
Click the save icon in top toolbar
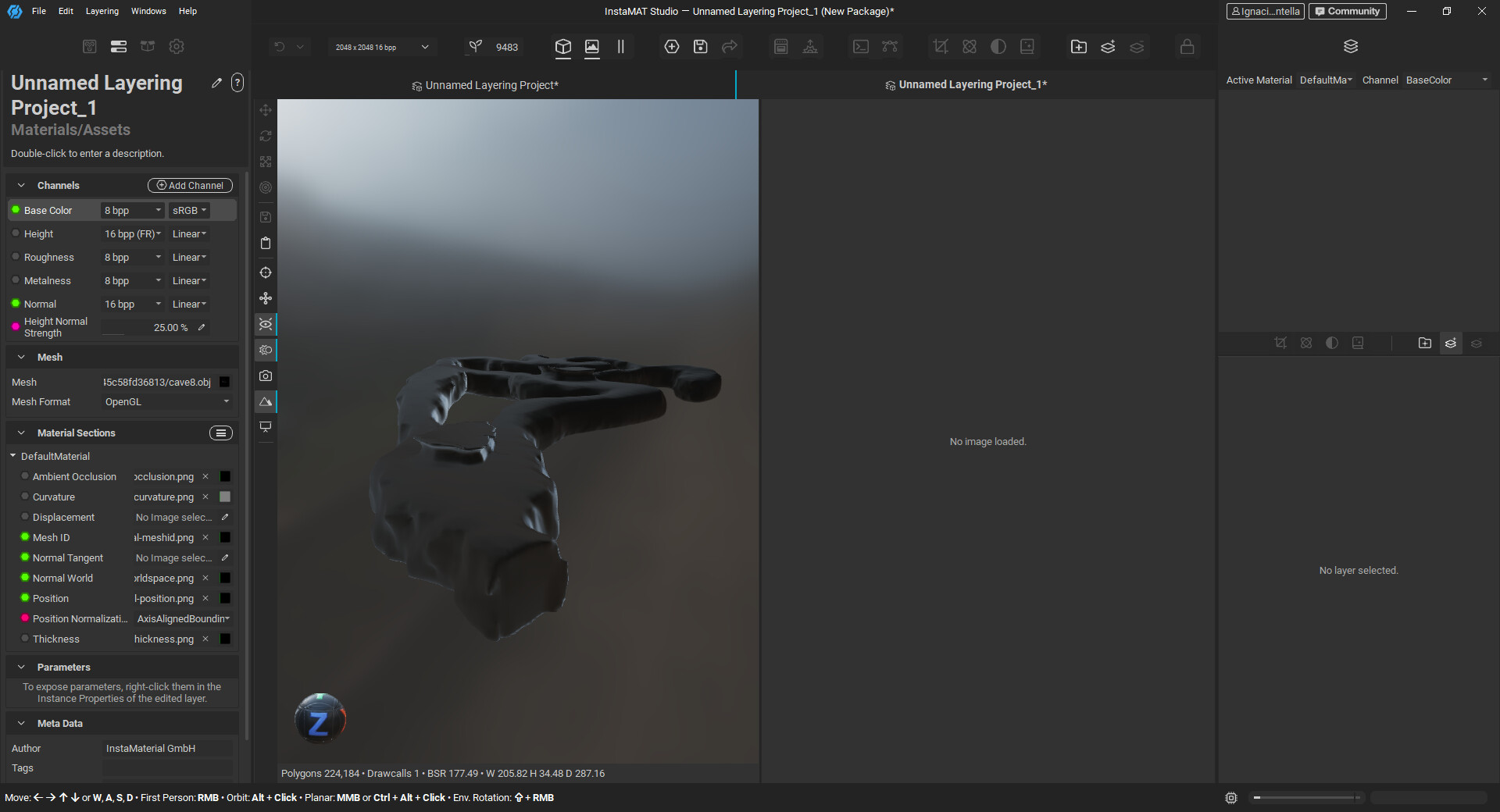(x=700, y=47)
